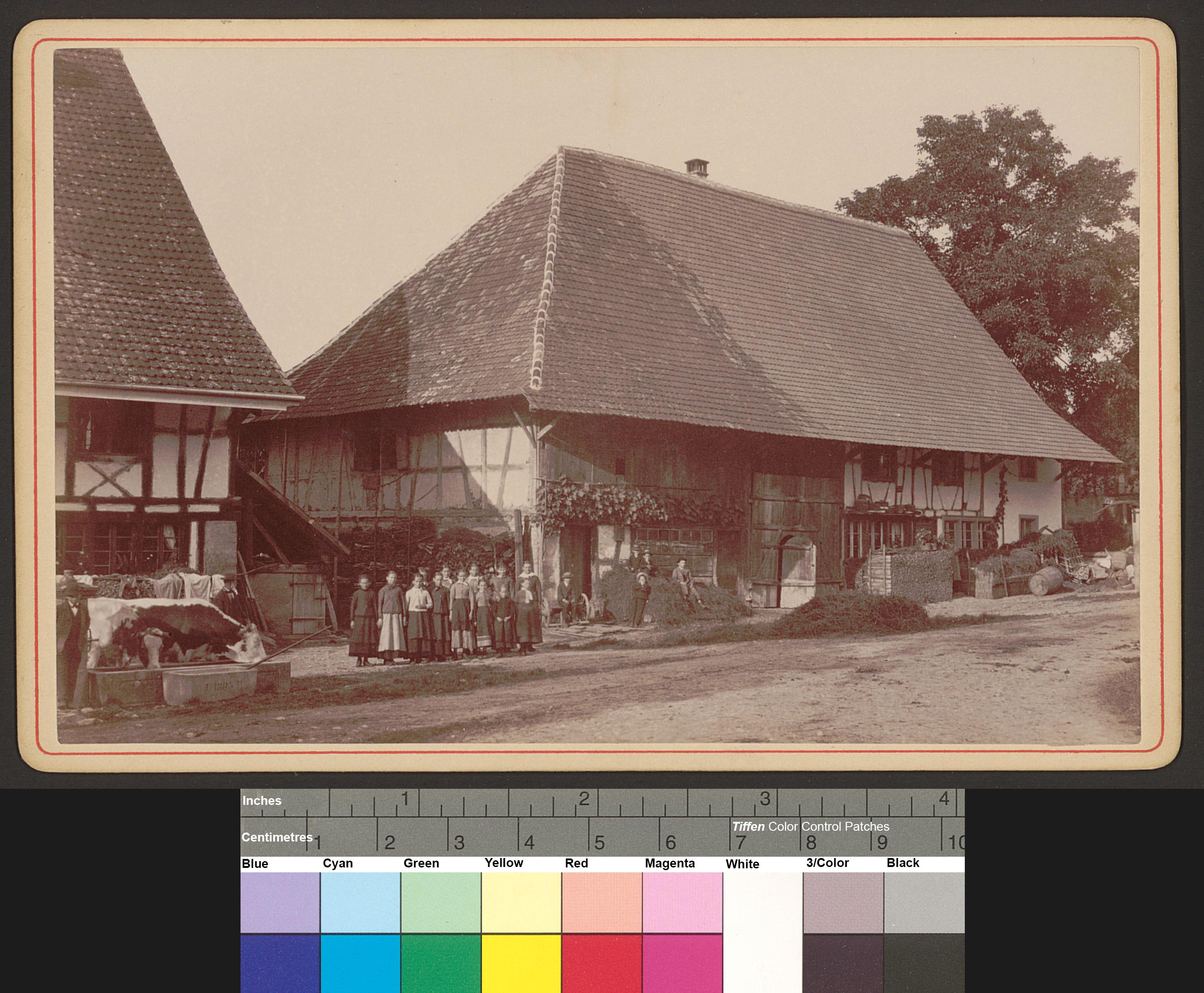Image resolution: width=1204 pixels, height=993 pixels.
Task: Click the "Inches" ruler label
Action: pyautogui.click(x=262, y=801)
